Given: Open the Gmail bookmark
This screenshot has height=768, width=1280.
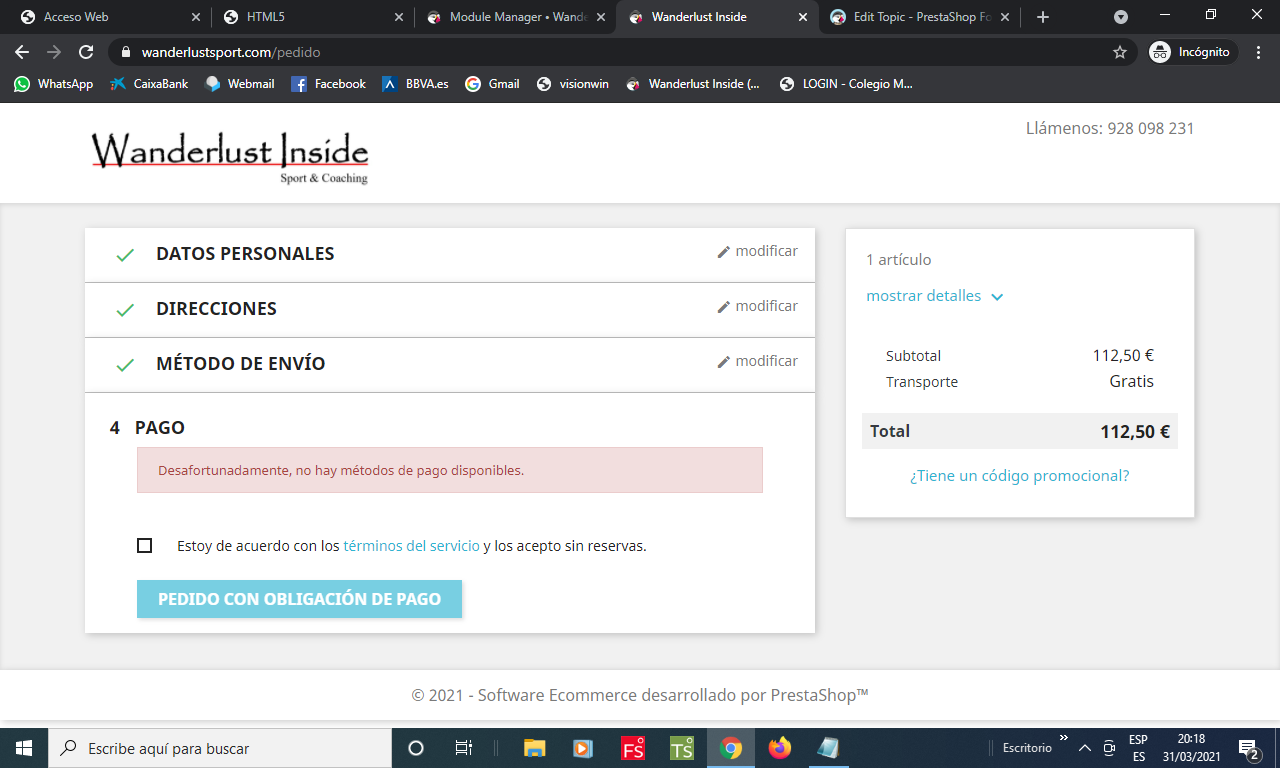Looking at the screenshot, I should point(492,84).
